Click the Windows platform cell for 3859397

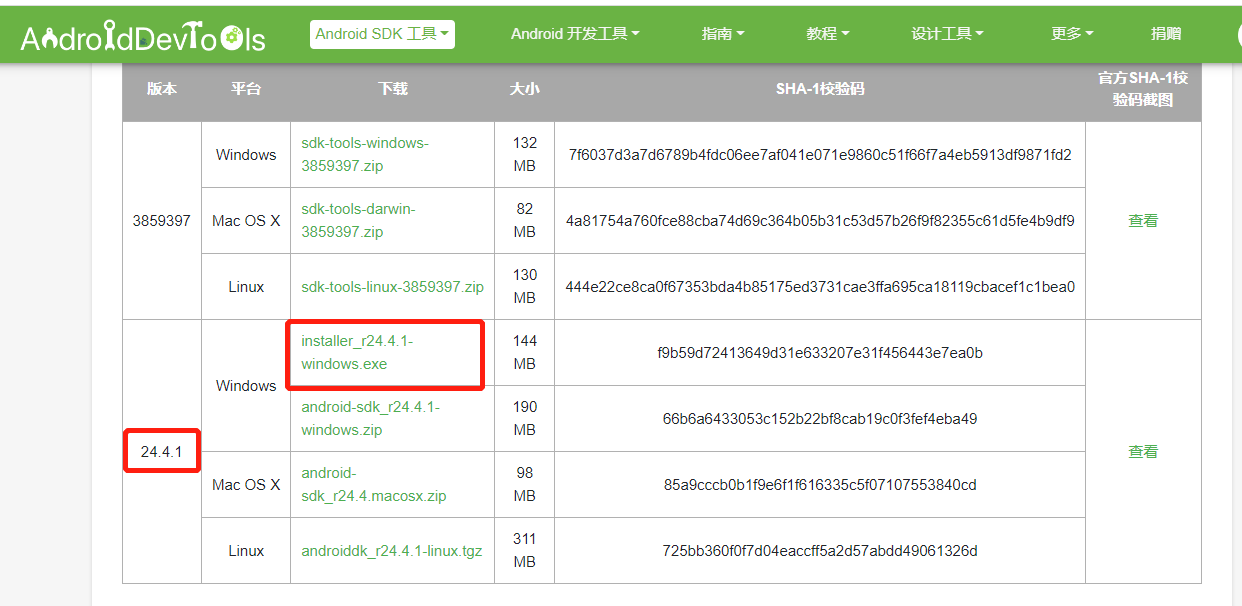[x=246, y=155]
